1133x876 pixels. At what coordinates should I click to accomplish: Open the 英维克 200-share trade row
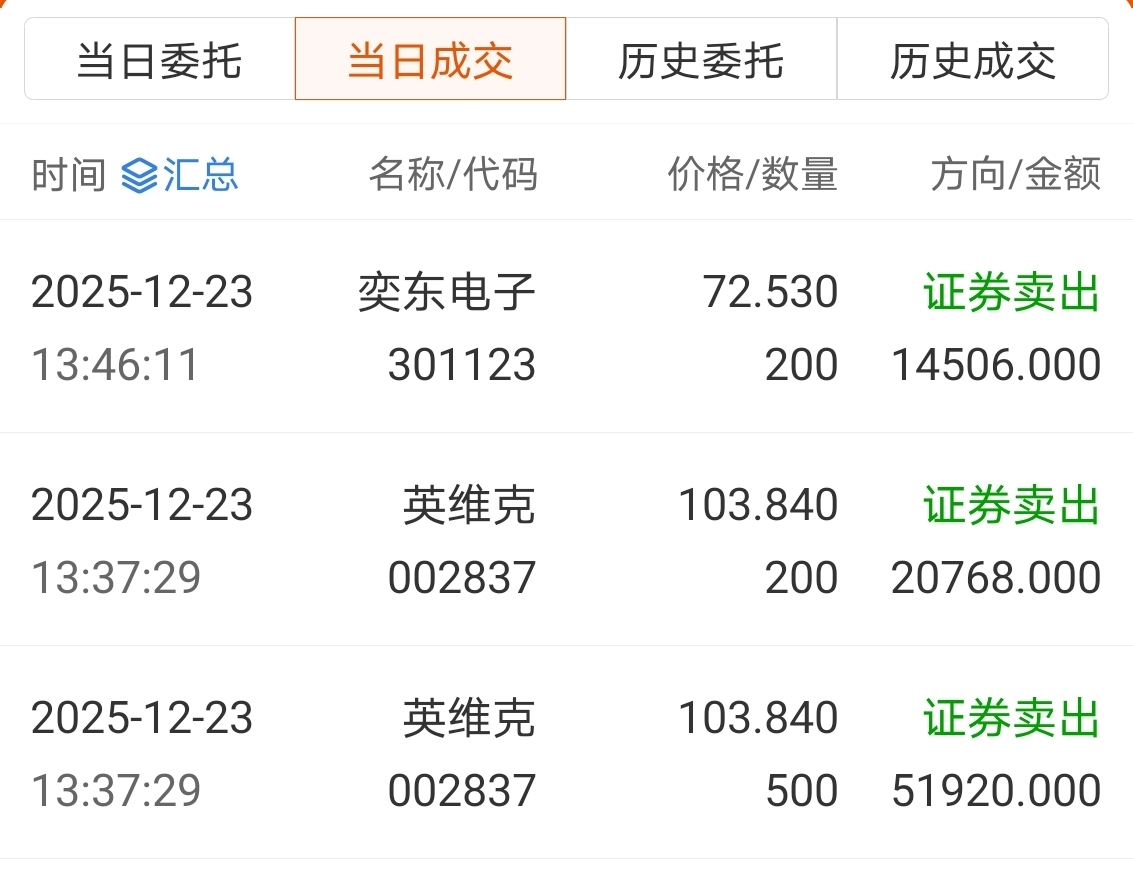[x=566, y=539]
